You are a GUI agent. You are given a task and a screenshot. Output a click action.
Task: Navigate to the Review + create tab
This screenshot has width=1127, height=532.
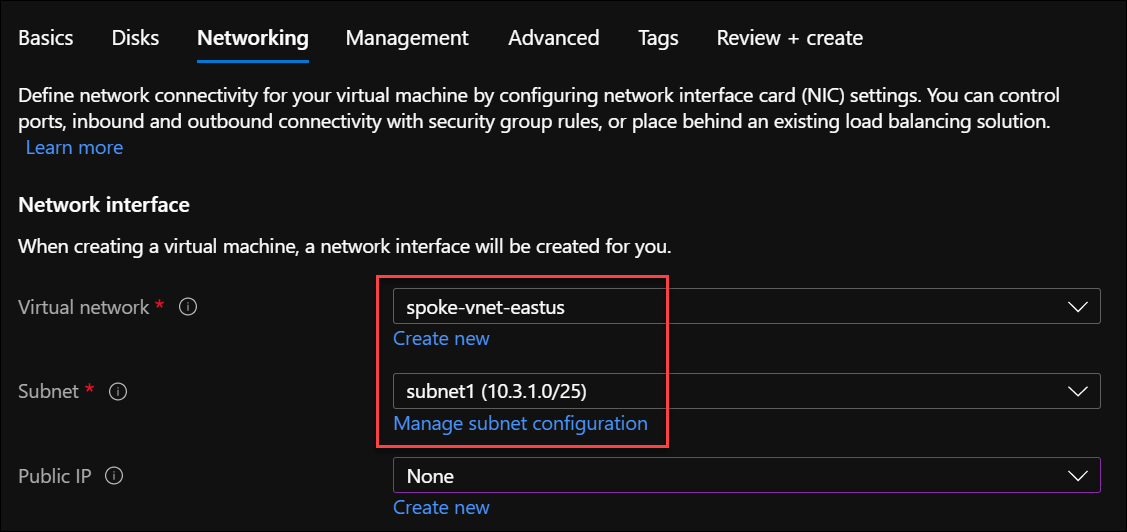[789, 38]
